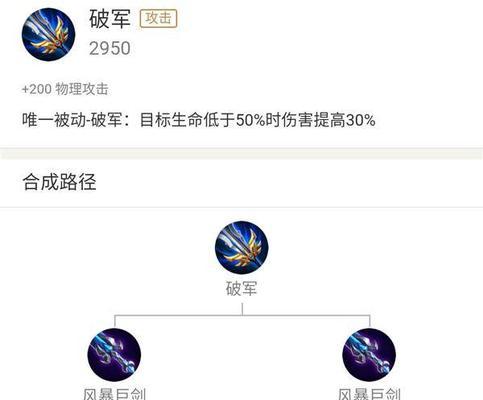Click the vertical connector below 破军 label

[x=242, y=309]
